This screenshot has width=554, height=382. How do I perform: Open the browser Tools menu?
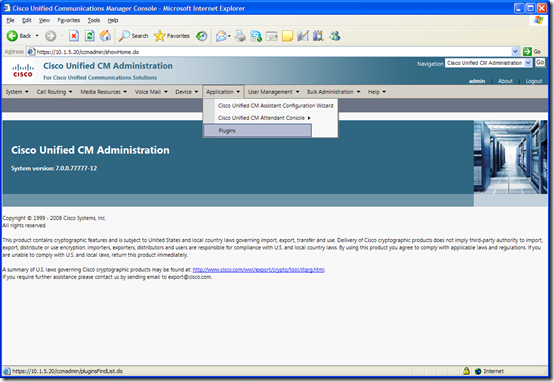coord(94,20)
